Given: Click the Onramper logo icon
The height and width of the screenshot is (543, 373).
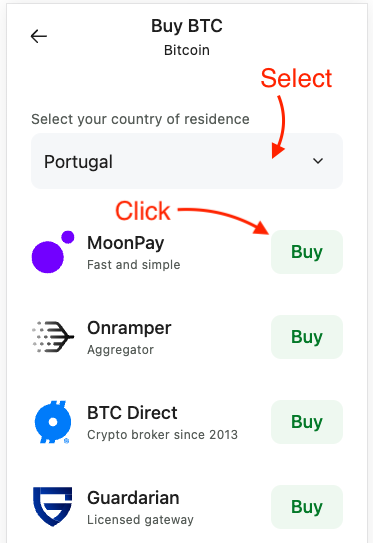Looking at the screenshot, I should (53, 337).
